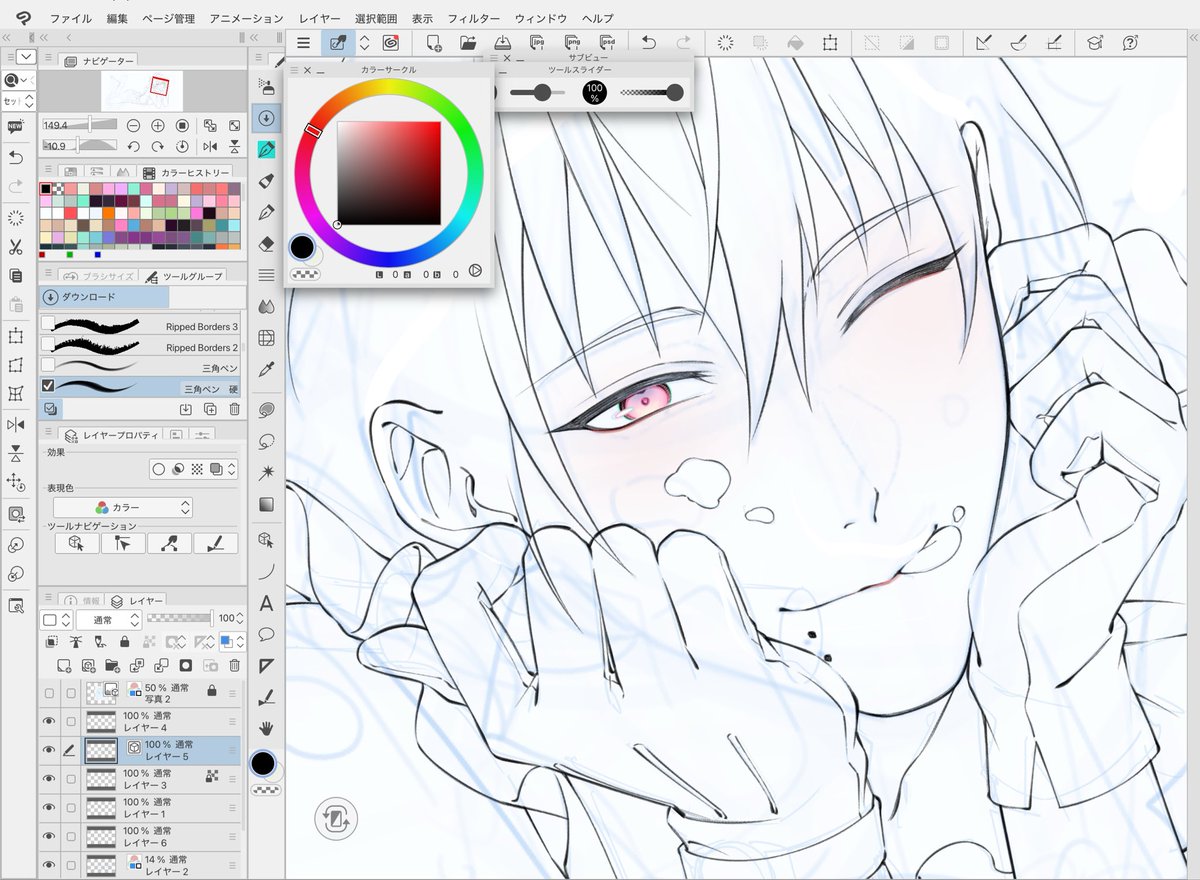1200x880 pixels.
Task: Select the Auto select magic wand tool
Action: (x=266, y=472)
